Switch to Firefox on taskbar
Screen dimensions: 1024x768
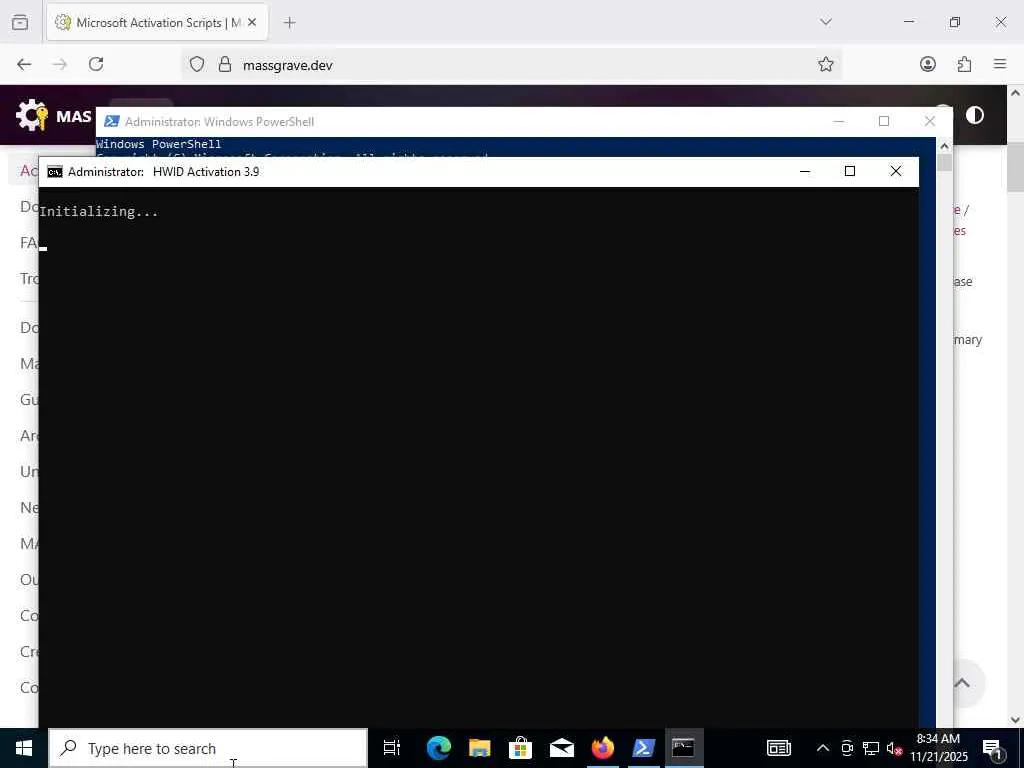[x=603, y=748]
